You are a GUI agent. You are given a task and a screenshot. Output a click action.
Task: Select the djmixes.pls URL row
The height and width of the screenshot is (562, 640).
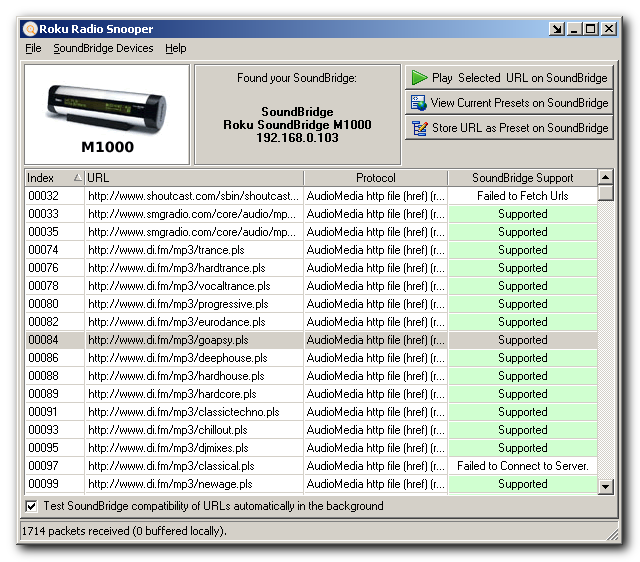[x=311, y=448]
